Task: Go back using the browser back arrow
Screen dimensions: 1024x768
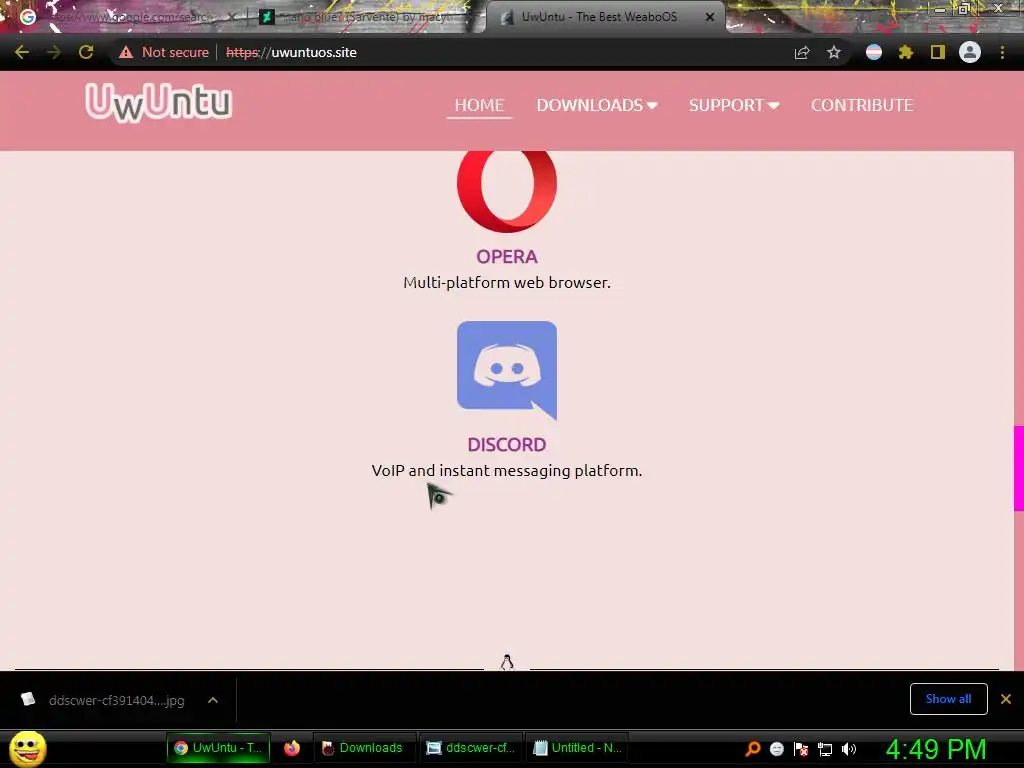Action: coord(22,52)
